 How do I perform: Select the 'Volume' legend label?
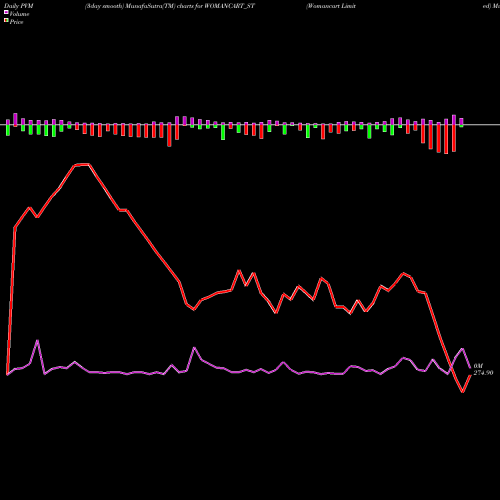pos(19,14)
